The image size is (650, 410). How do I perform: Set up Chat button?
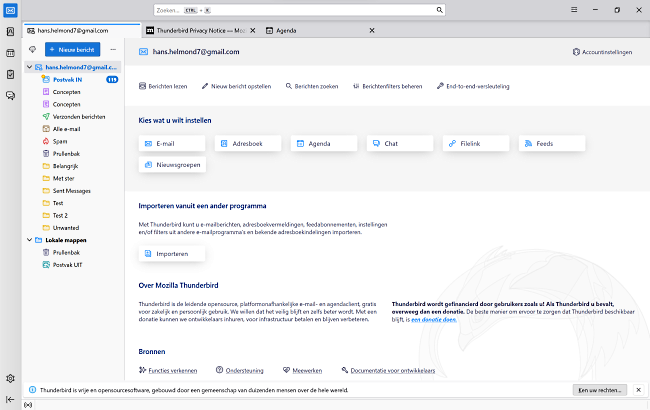coord(400,143)
